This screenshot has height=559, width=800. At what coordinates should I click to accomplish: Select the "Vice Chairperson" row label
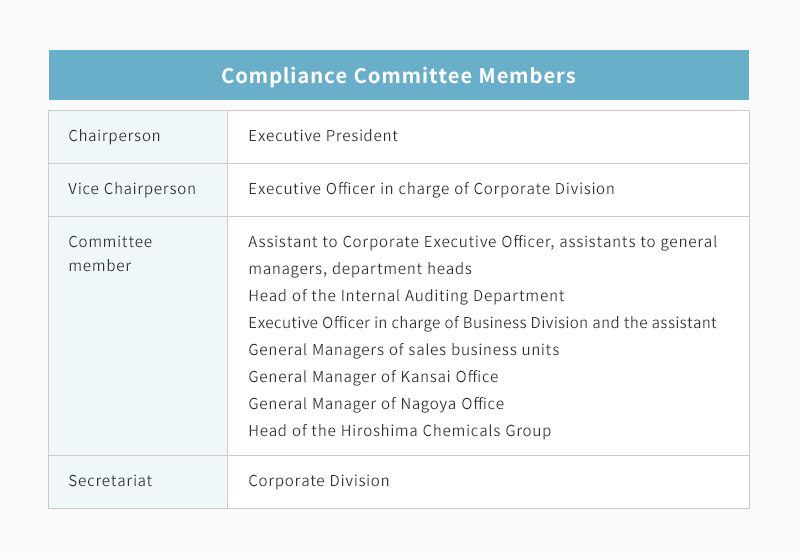pyautogui.click(x=132, y=189)
